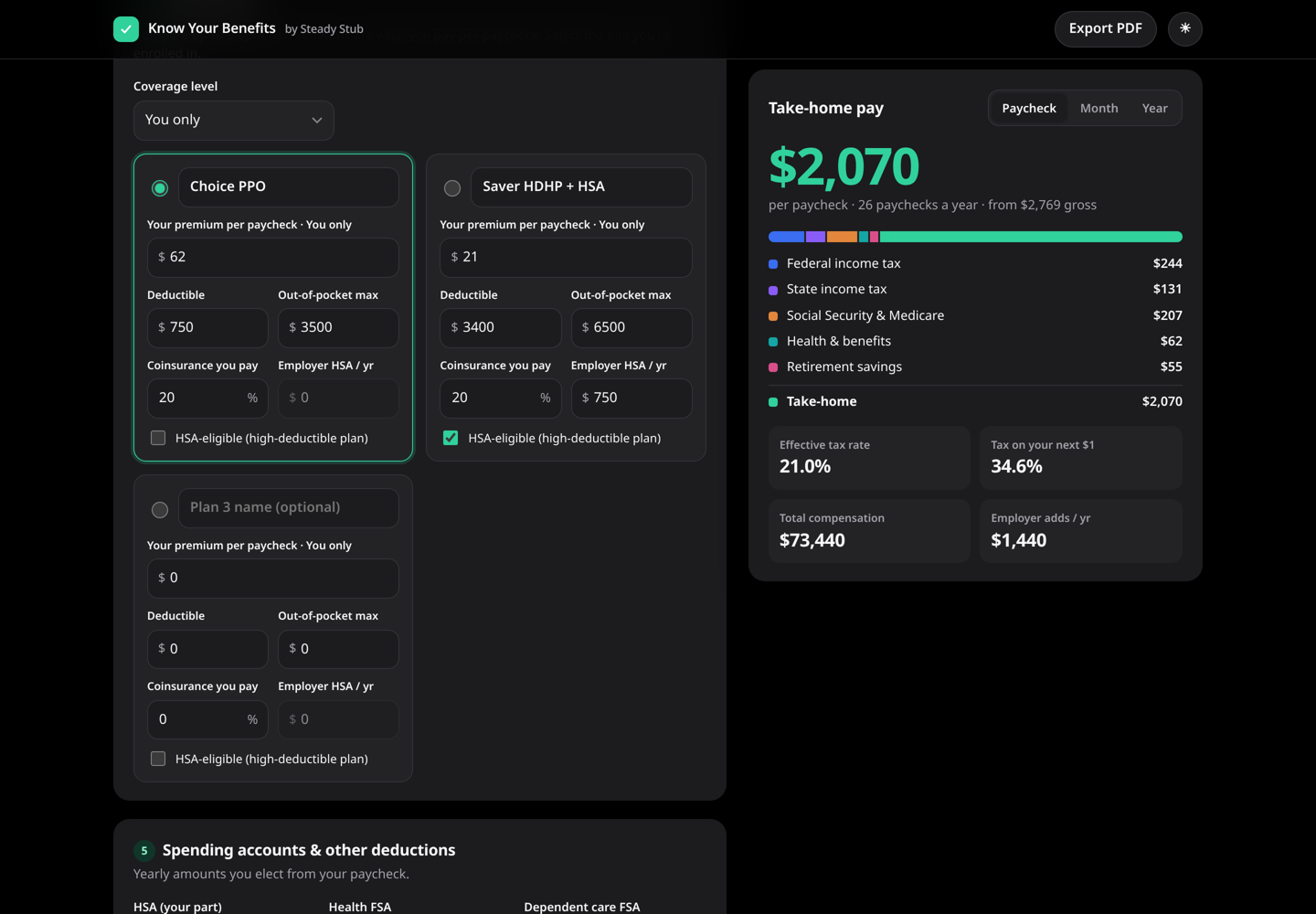1316x914 pixels.
Task: Edit Choice PPO out-of-pocket max 3500
Action: (x=338, y=327)
